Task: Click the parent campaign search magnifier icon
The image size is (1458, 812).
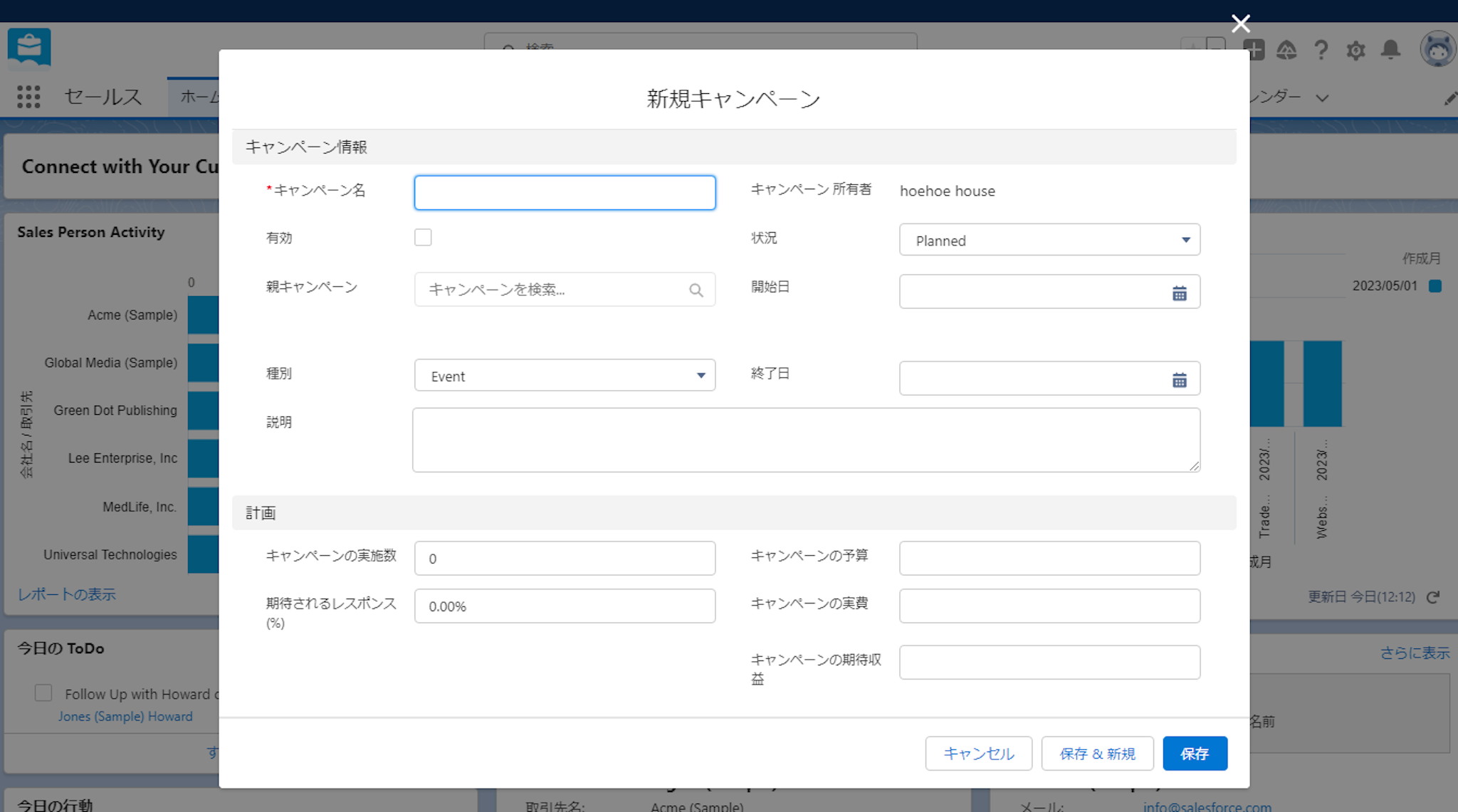Action: [696, 290]
